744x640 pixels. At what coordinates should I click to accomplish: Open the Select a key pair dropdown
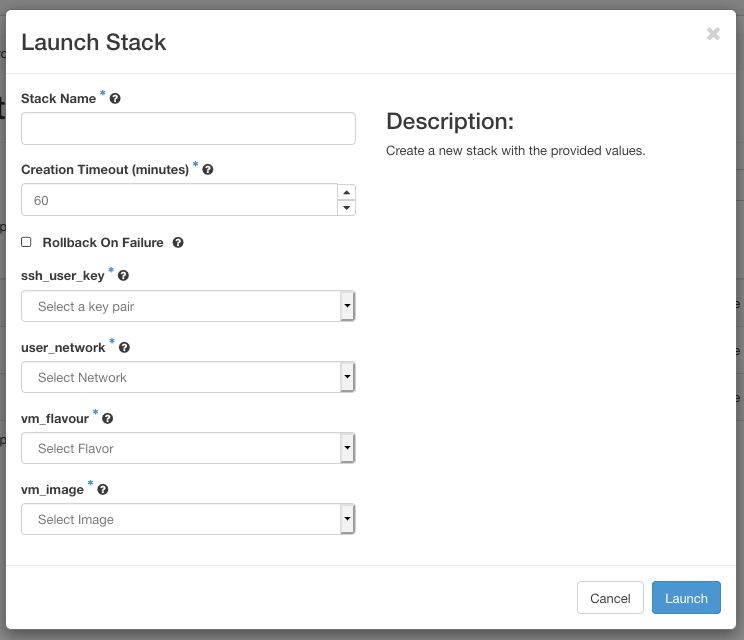[188, 306]
